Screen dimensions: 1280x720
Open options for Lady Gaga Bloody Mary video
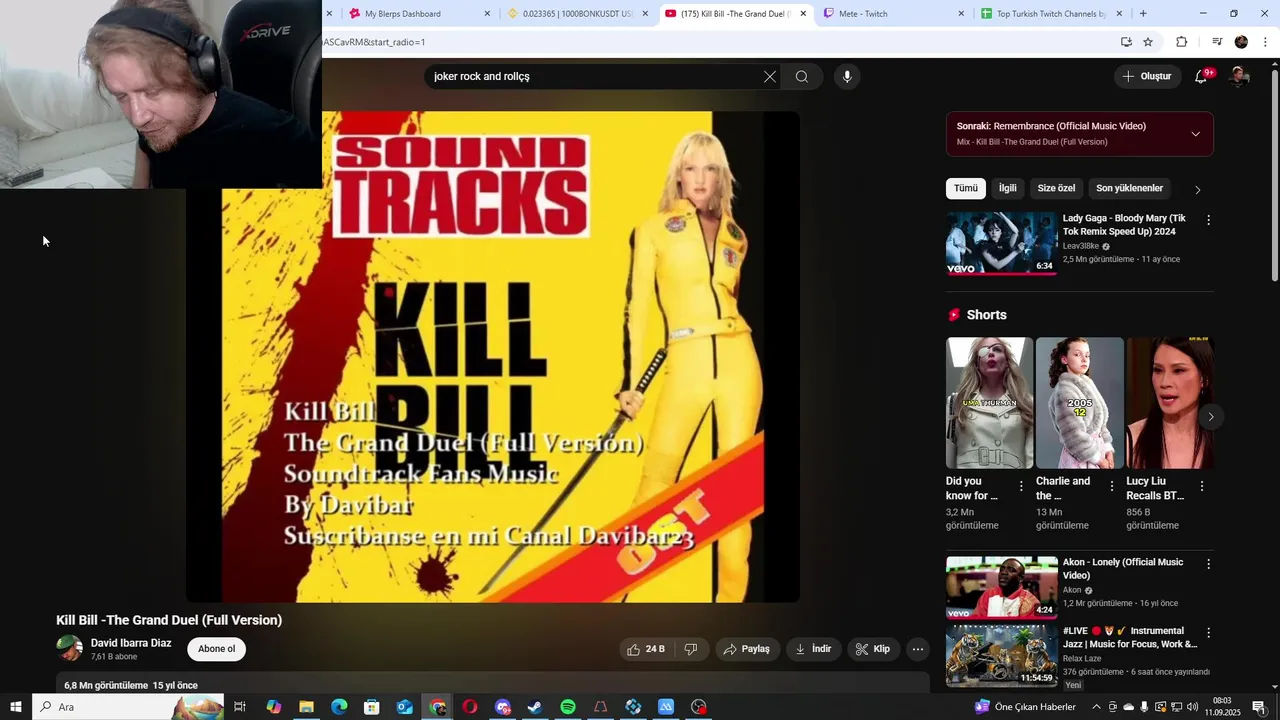(1208, 220)
